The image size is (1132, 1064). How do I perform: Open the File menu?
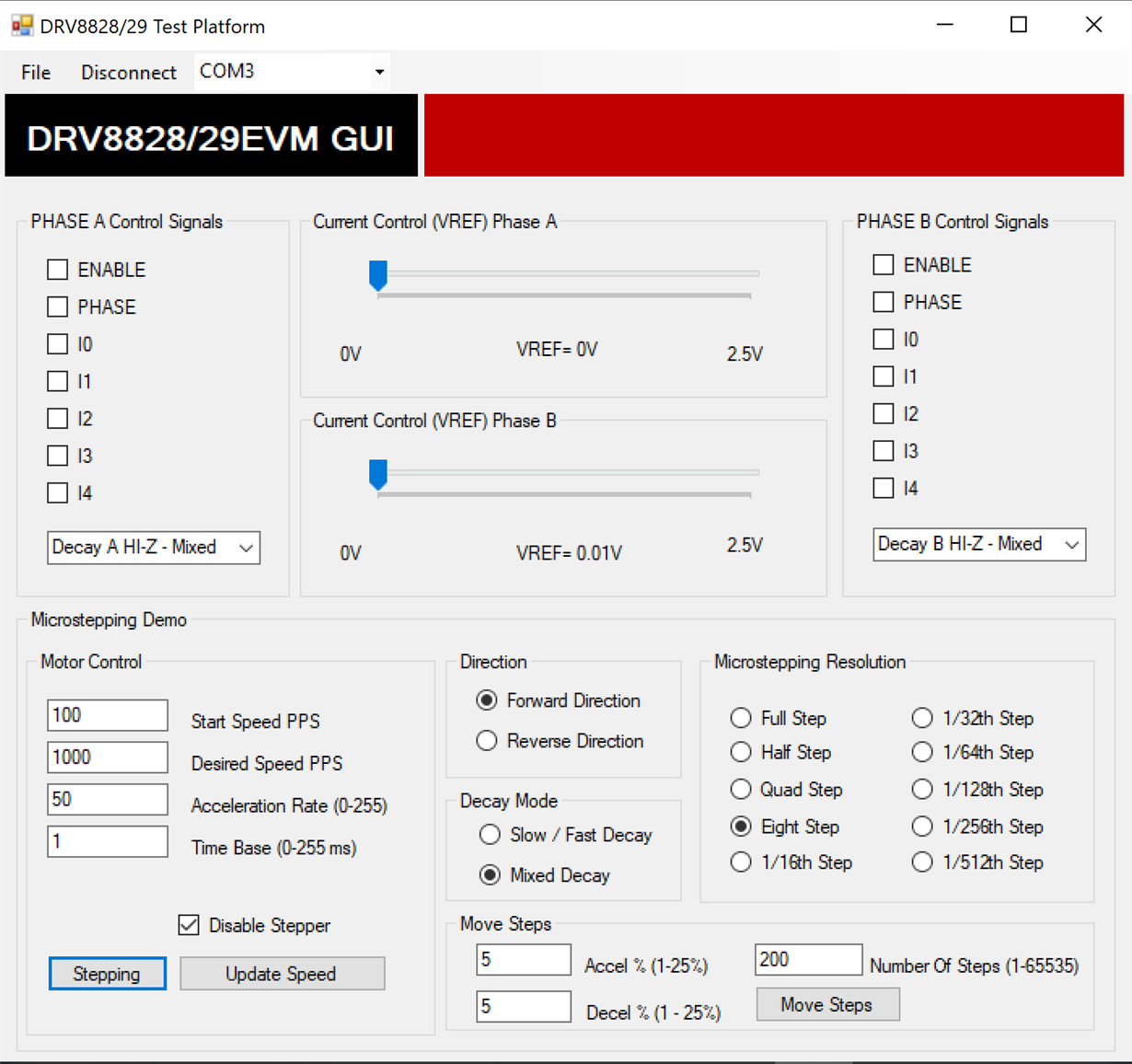tap(36, 73)
